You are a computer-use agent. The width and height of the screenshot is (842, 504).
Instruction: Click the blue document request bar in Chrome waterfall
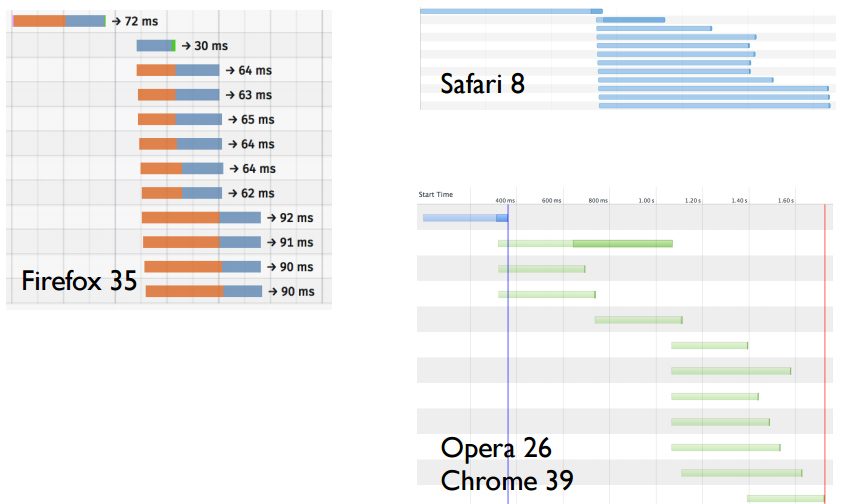click(466, 218)
